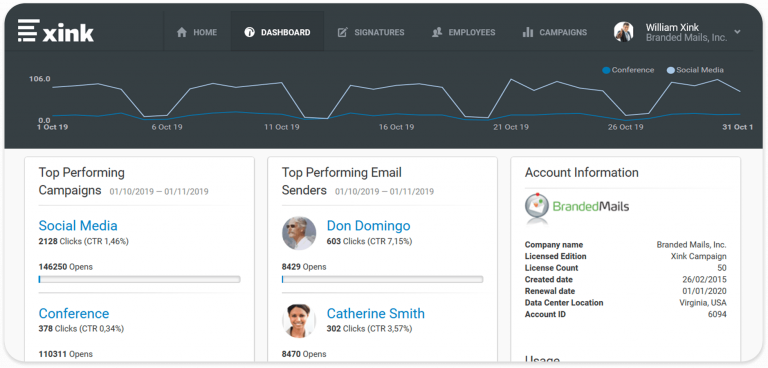The image size is (768, 368).
Task: Go to the Campaigns tab
Action: coord(554,32)
